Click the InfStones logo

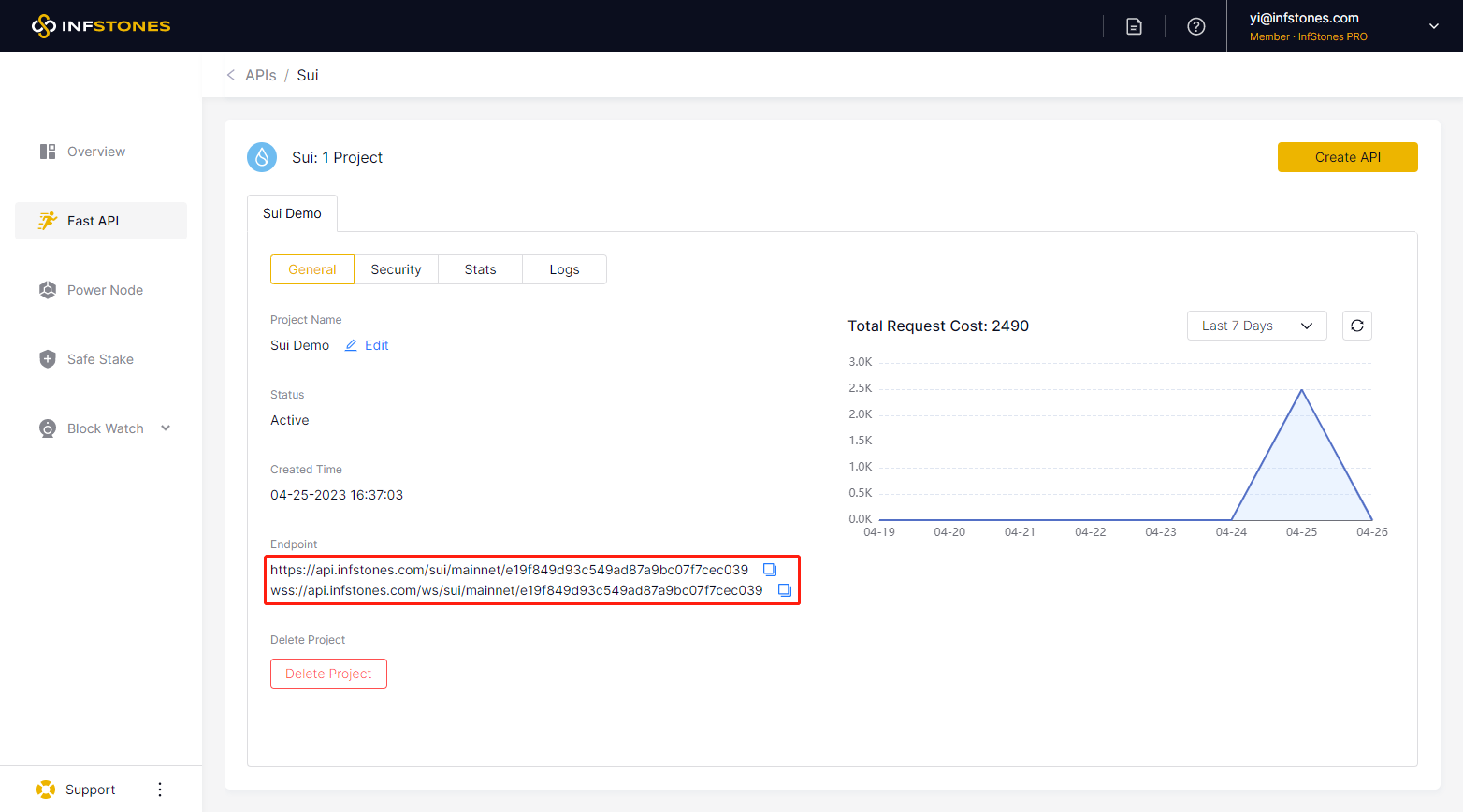tap(101, 26)
